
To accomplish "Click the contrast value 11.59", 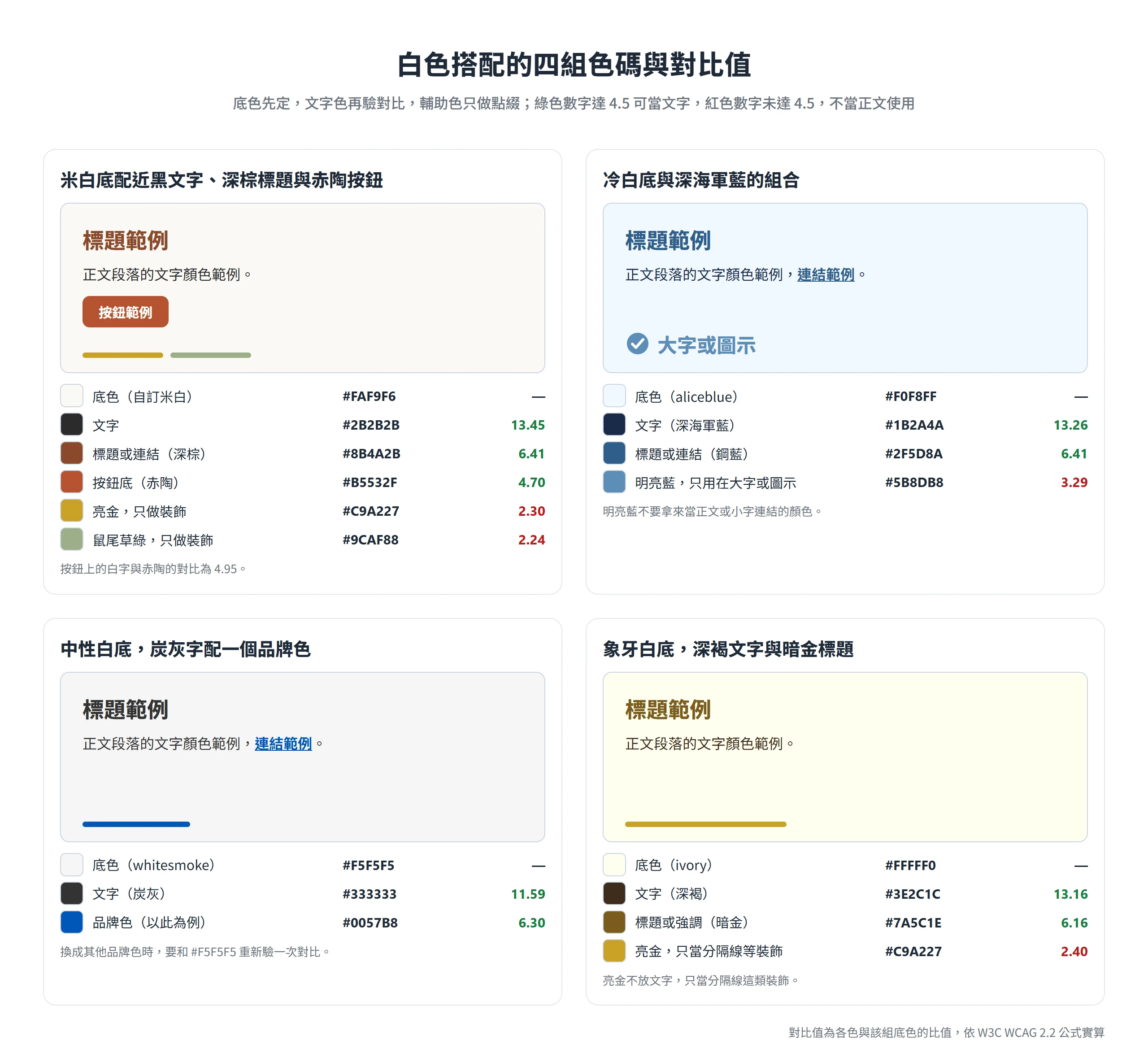I will tap(528, 894).
